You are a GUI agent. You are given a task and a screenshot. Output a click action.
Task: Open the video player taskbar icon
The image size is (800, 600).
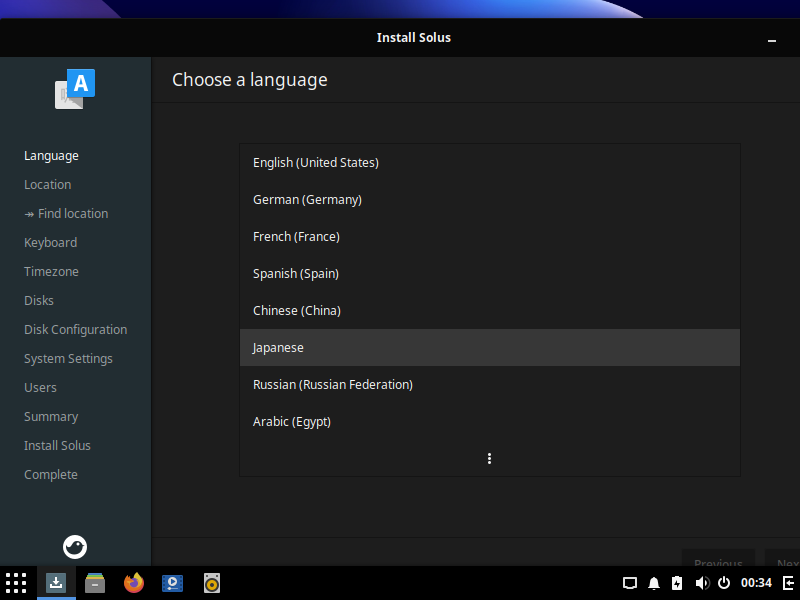click(172, 583)
